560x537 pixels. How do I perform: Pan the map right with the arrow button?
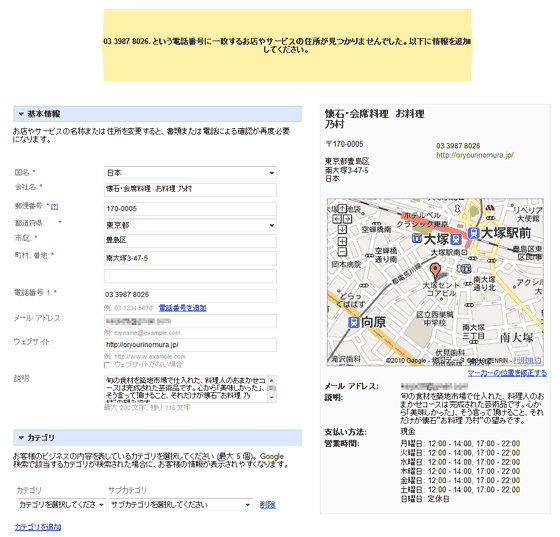tap(347, 219)
